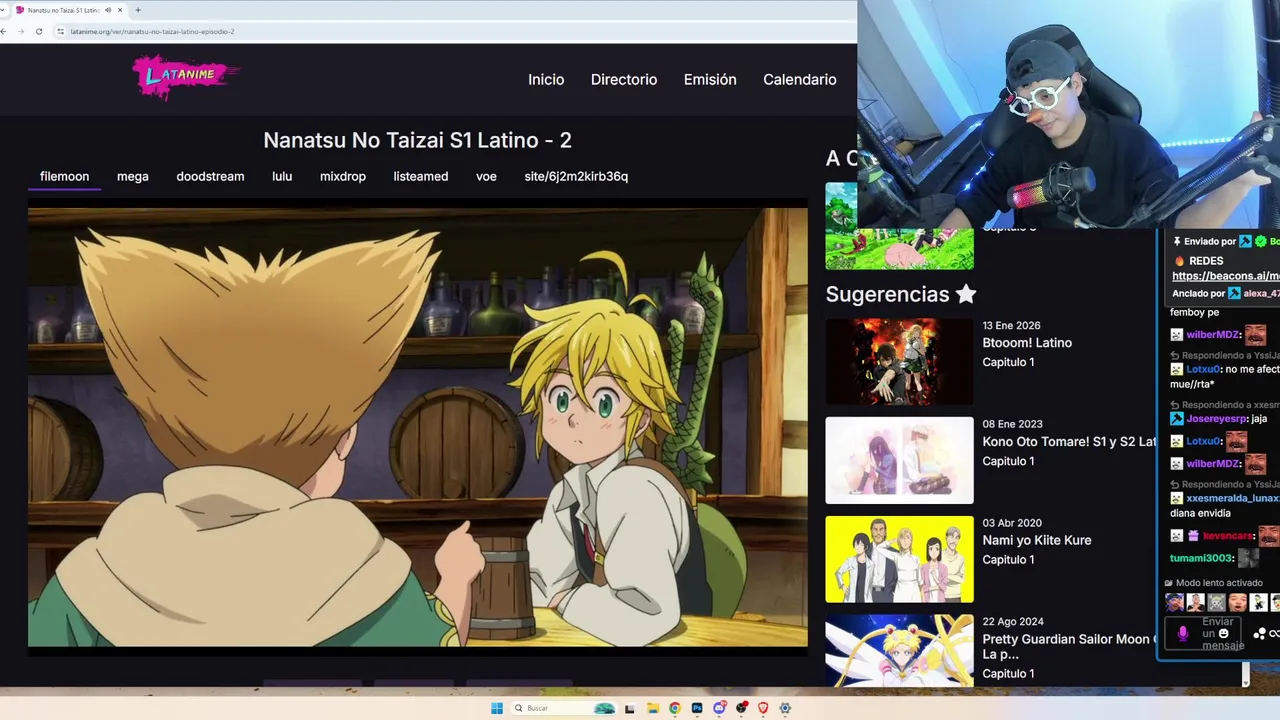
Task: Click the star icon beside Sugerencias
Action: point(965,294)
